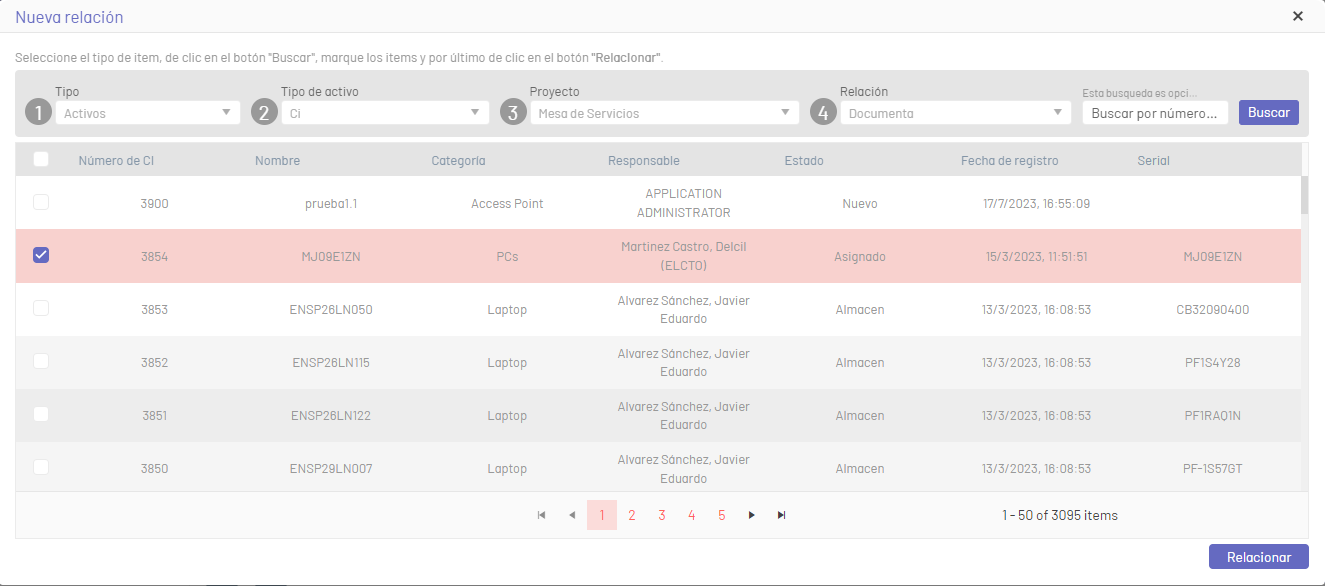Click the Nuevo status cell

pos(860,203)
